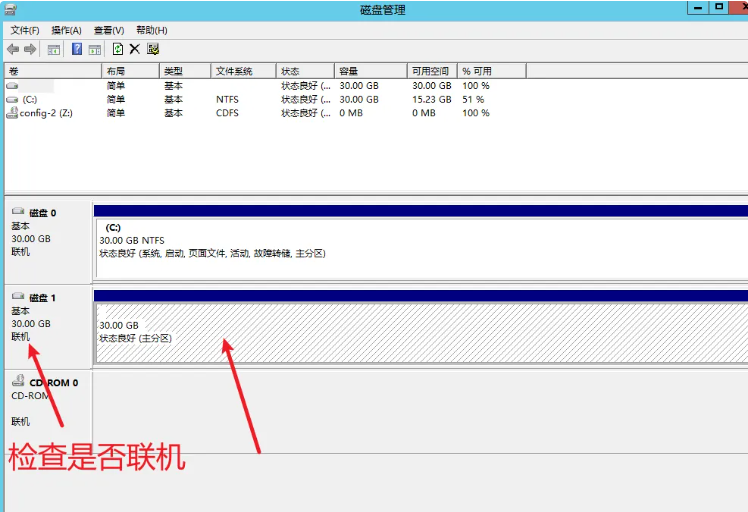Click the Forward arrow toolbar icon

click(x=30, y=49)
